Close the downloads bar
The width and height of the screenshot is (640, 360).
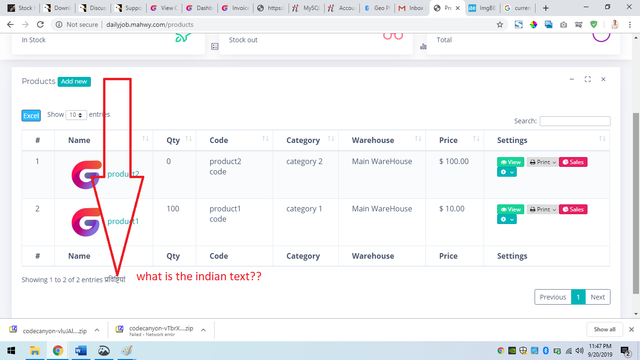pos(631,329)
